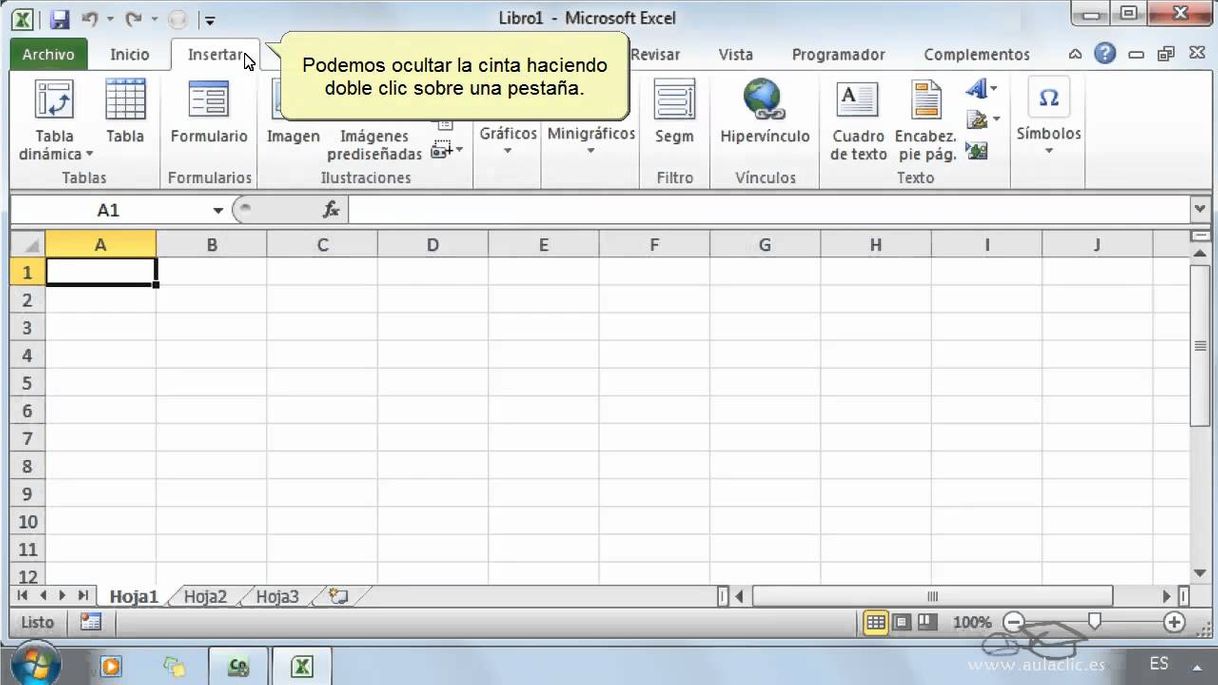Open the Minigráficos dropdown
Screen dimensions: 1218x685
pos(590,140)
